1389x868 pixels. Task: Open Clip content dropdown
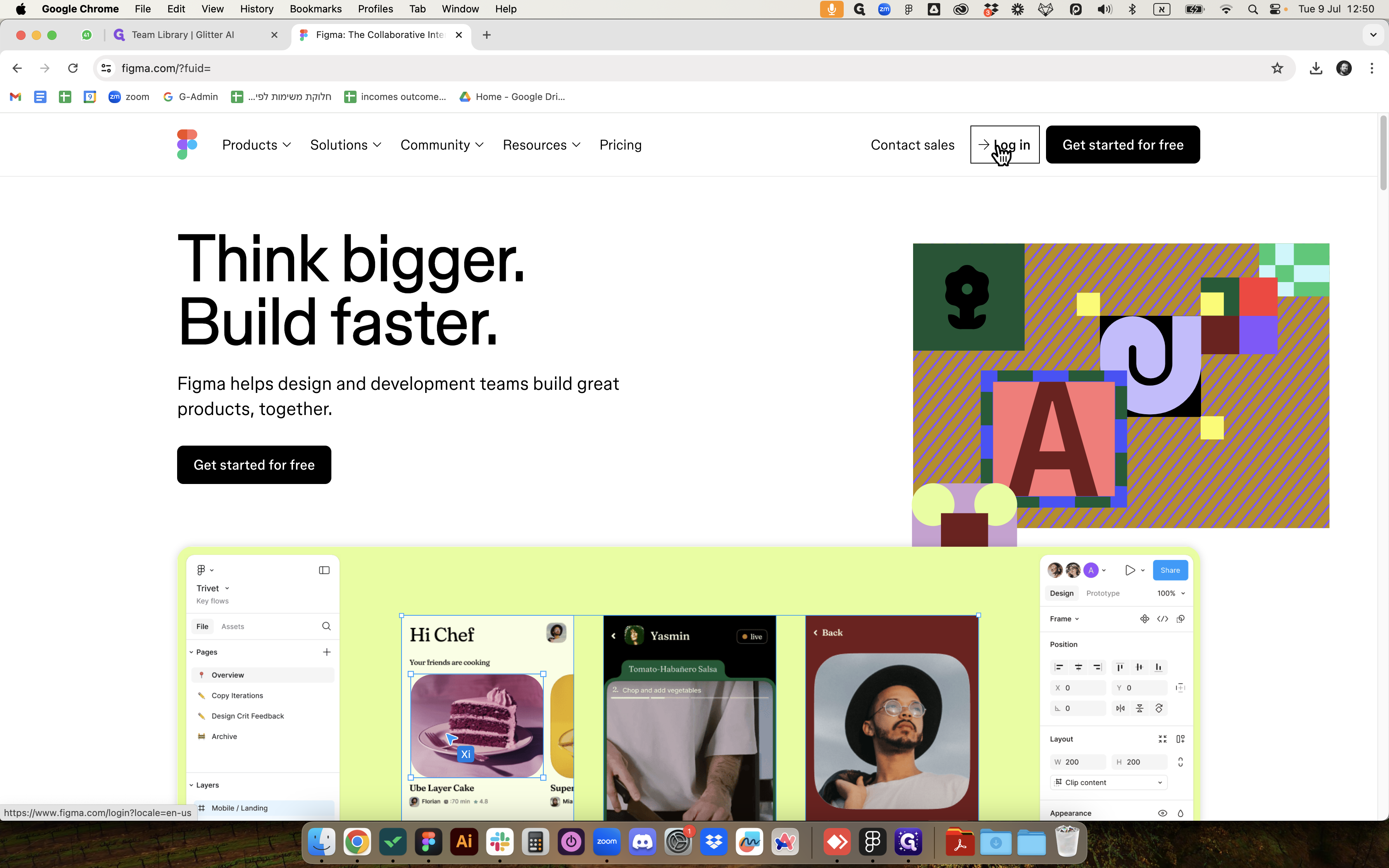click(1109, 782)
